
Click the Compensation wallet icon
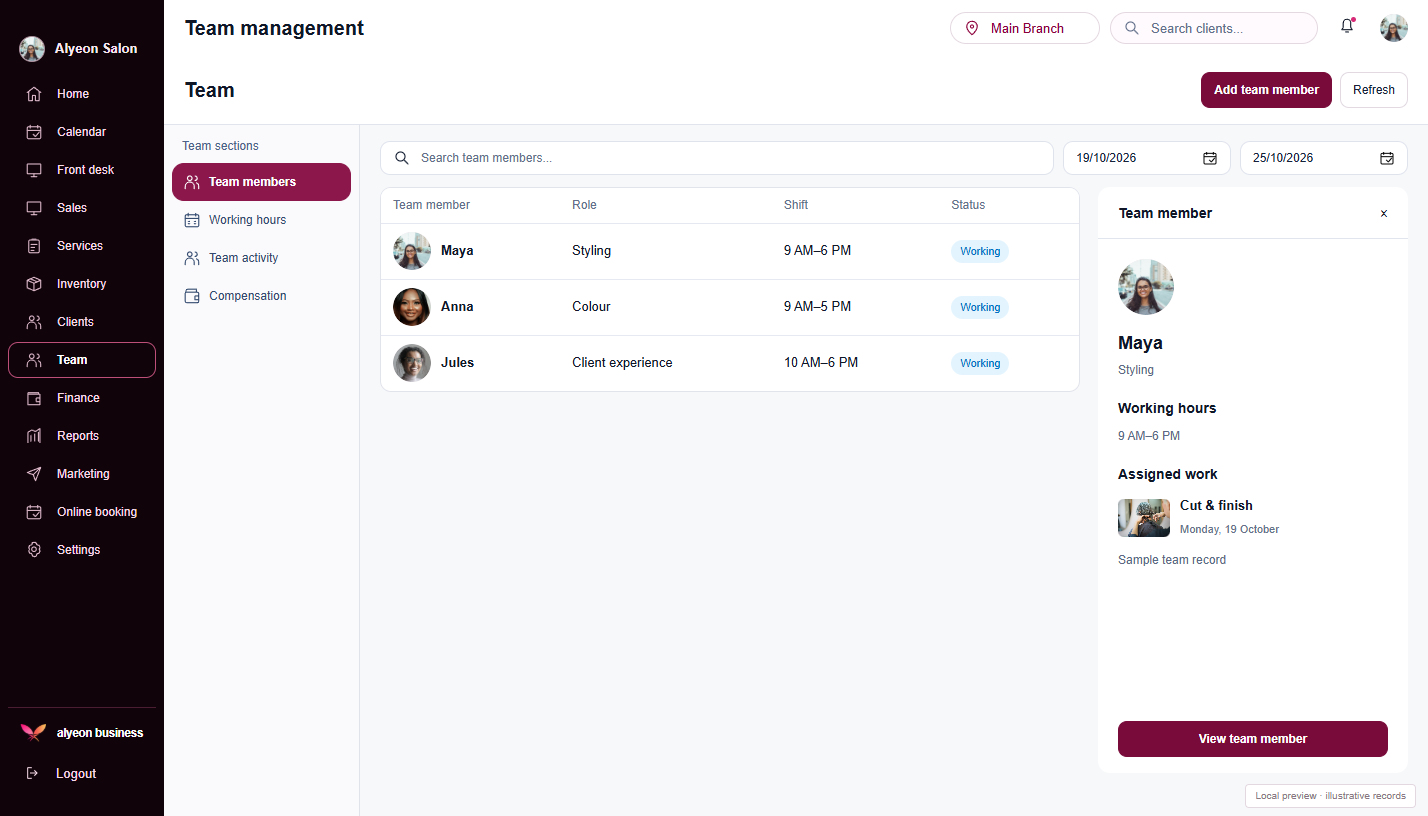(192, 296)
